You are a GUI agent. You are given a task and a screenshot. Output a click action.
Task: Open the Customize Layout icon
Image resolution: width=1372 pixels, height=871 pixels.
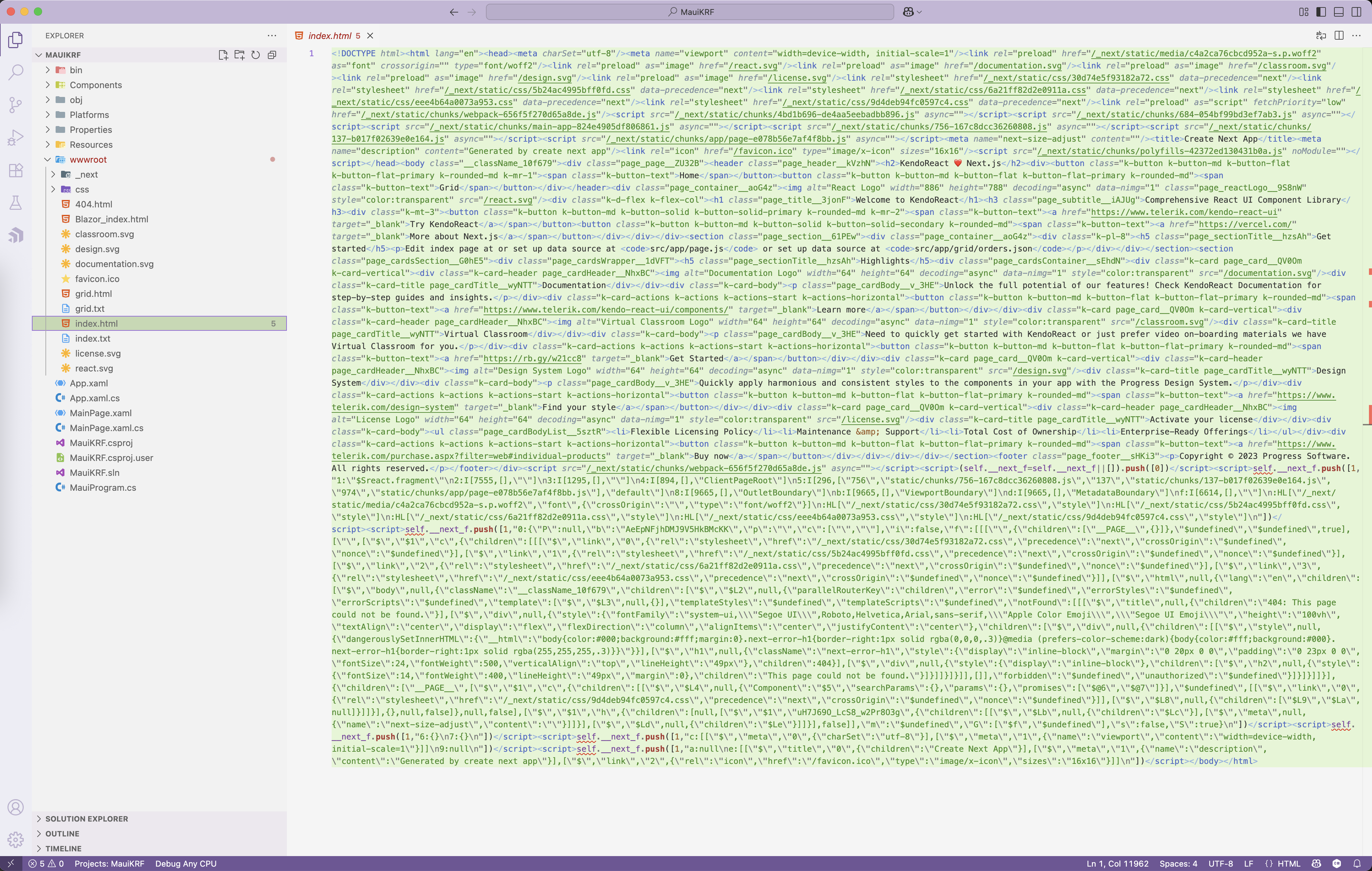click(1303, 12)
